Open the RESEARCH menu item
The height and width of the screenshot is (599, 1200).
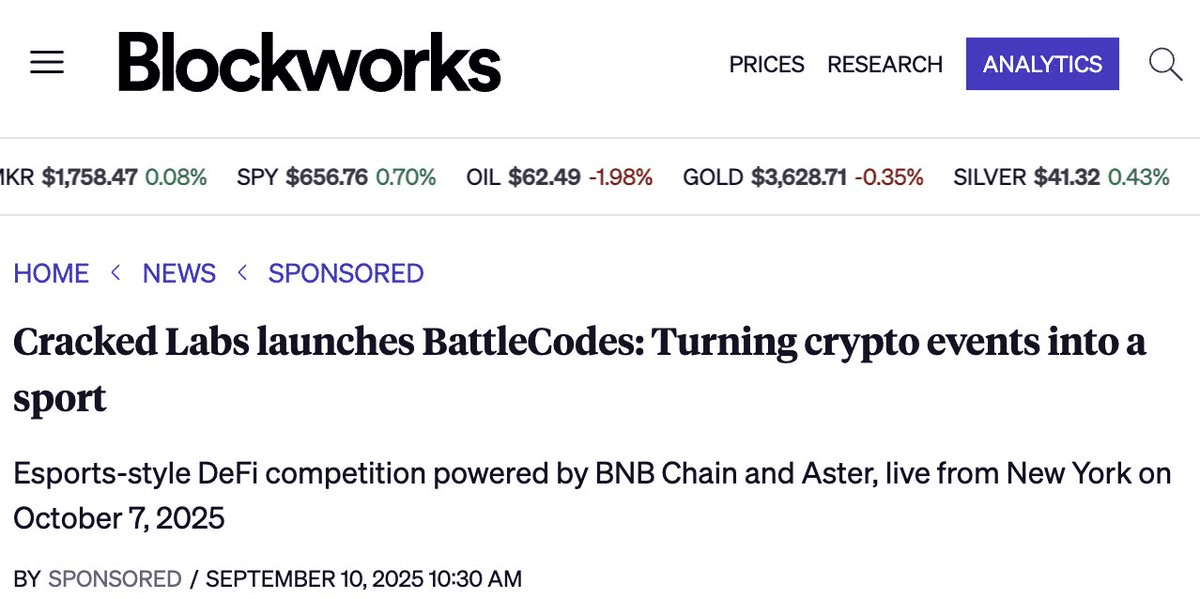click(x=885, y=64)
